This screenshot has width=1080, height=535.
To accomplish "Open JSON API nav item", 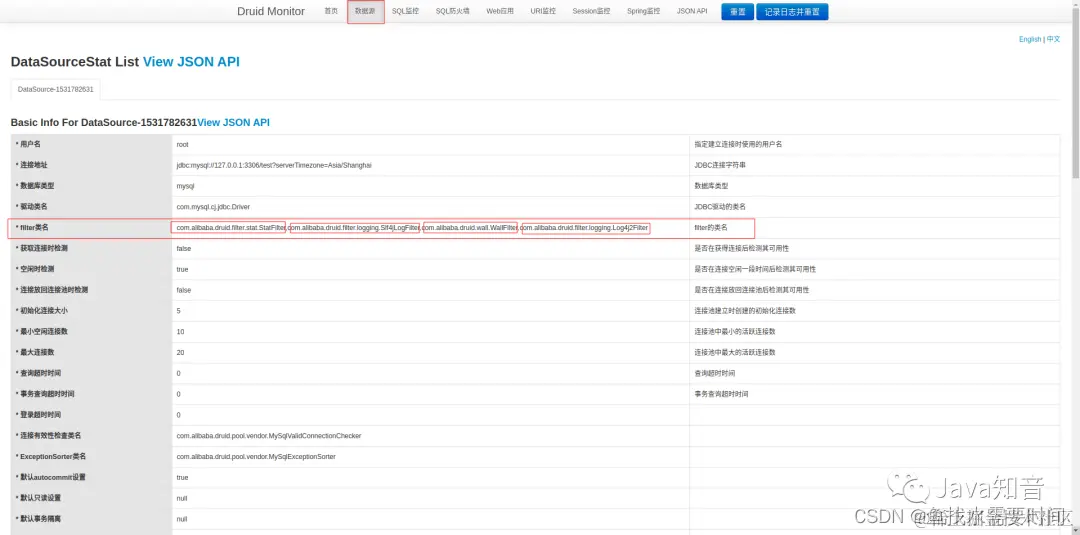I will 692,12.
